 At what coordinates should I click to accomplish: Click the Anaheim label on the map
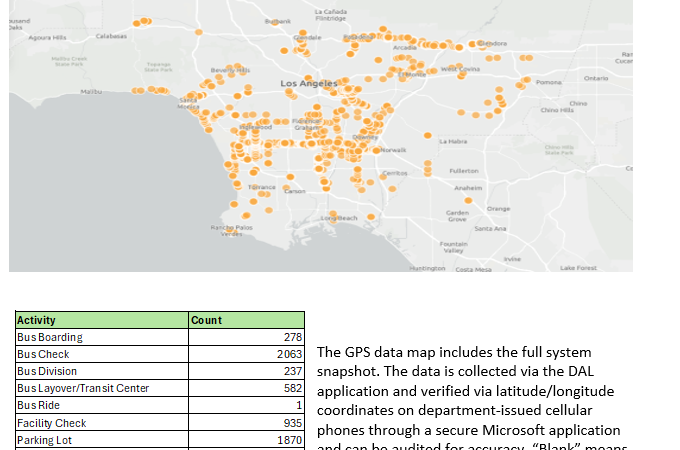pyautogui.click(x=467, y=188)
